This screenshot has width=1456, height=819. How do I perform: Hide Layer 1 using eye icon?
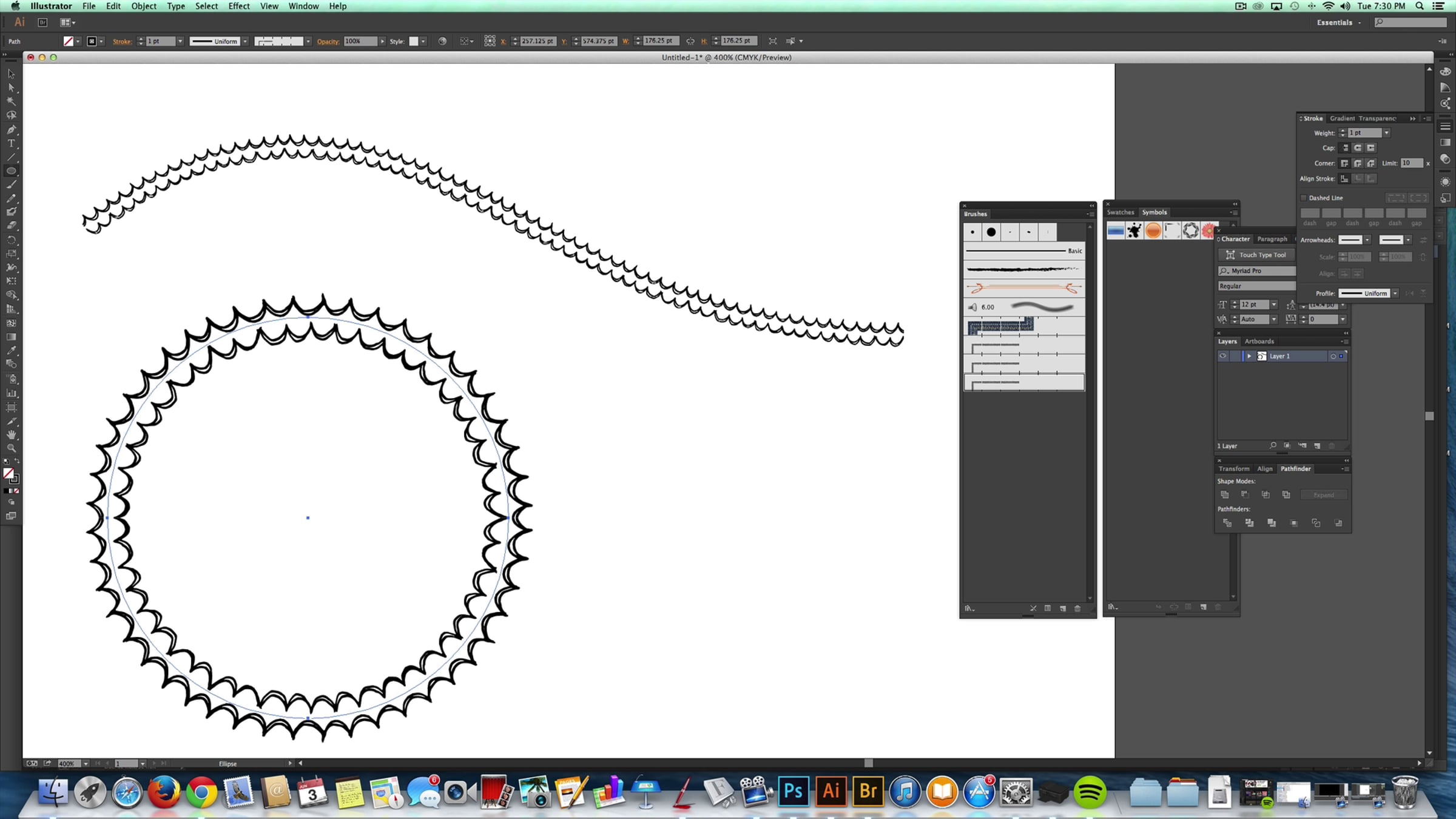click(1223, 356)
